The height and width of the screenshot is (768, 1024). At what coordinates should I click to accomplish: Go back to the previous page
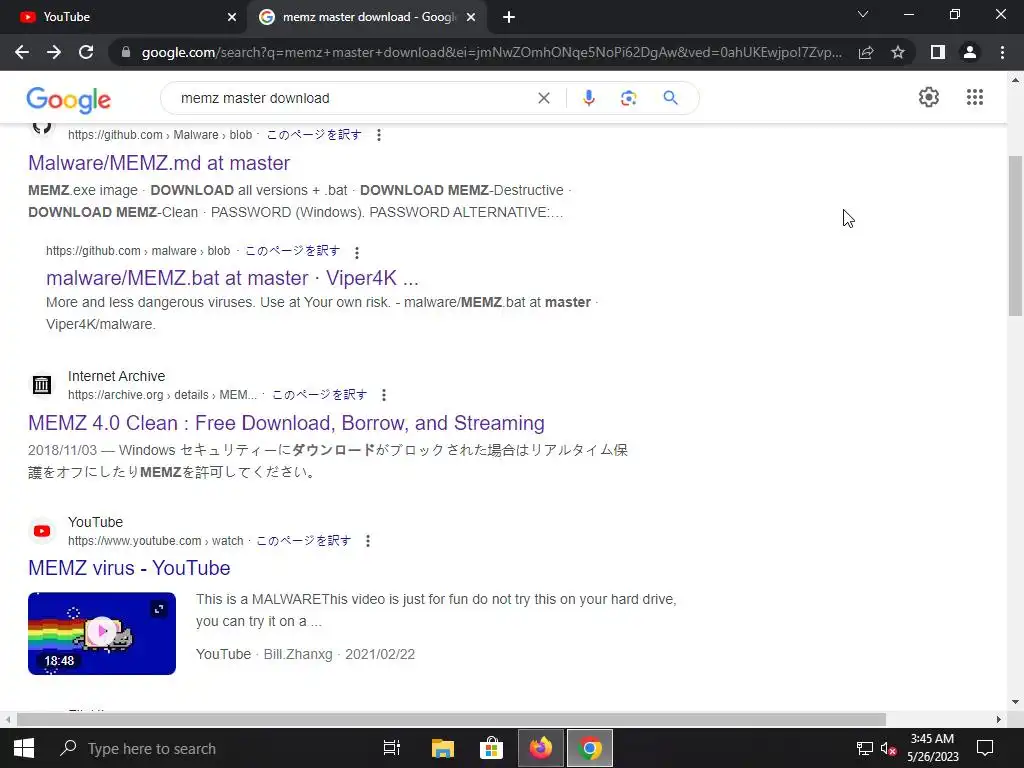click(x=22, y=52)
